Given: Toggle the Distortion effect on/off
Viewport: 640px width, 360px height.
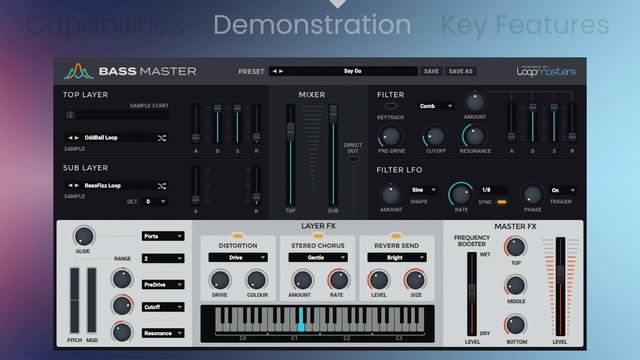Looking at the screenshot, I should 238,236.
